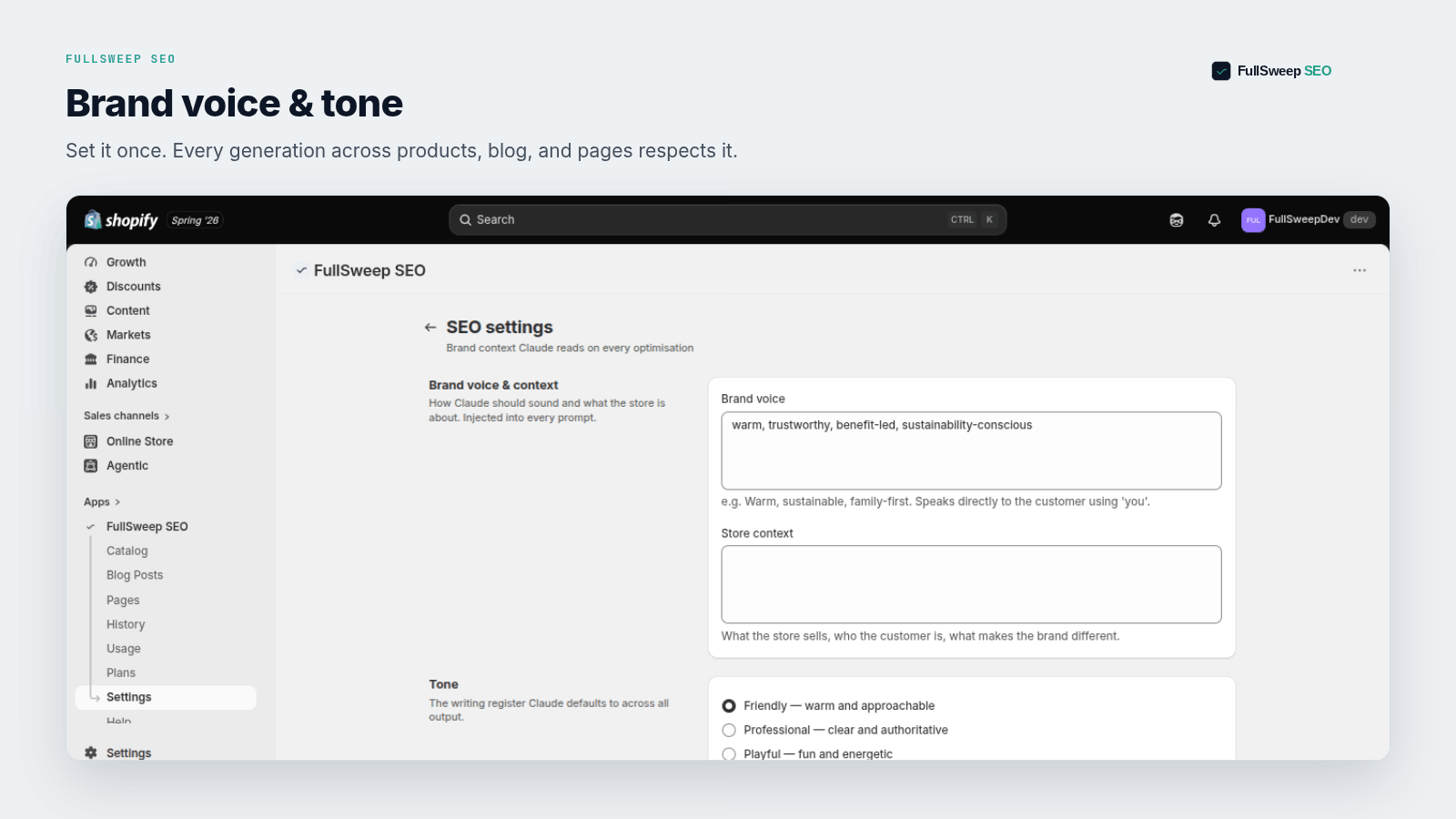The width and height of the screenshot is (1456, 819).
Task: Select Playful — fun and energetic tone
Action: [729, 754]
